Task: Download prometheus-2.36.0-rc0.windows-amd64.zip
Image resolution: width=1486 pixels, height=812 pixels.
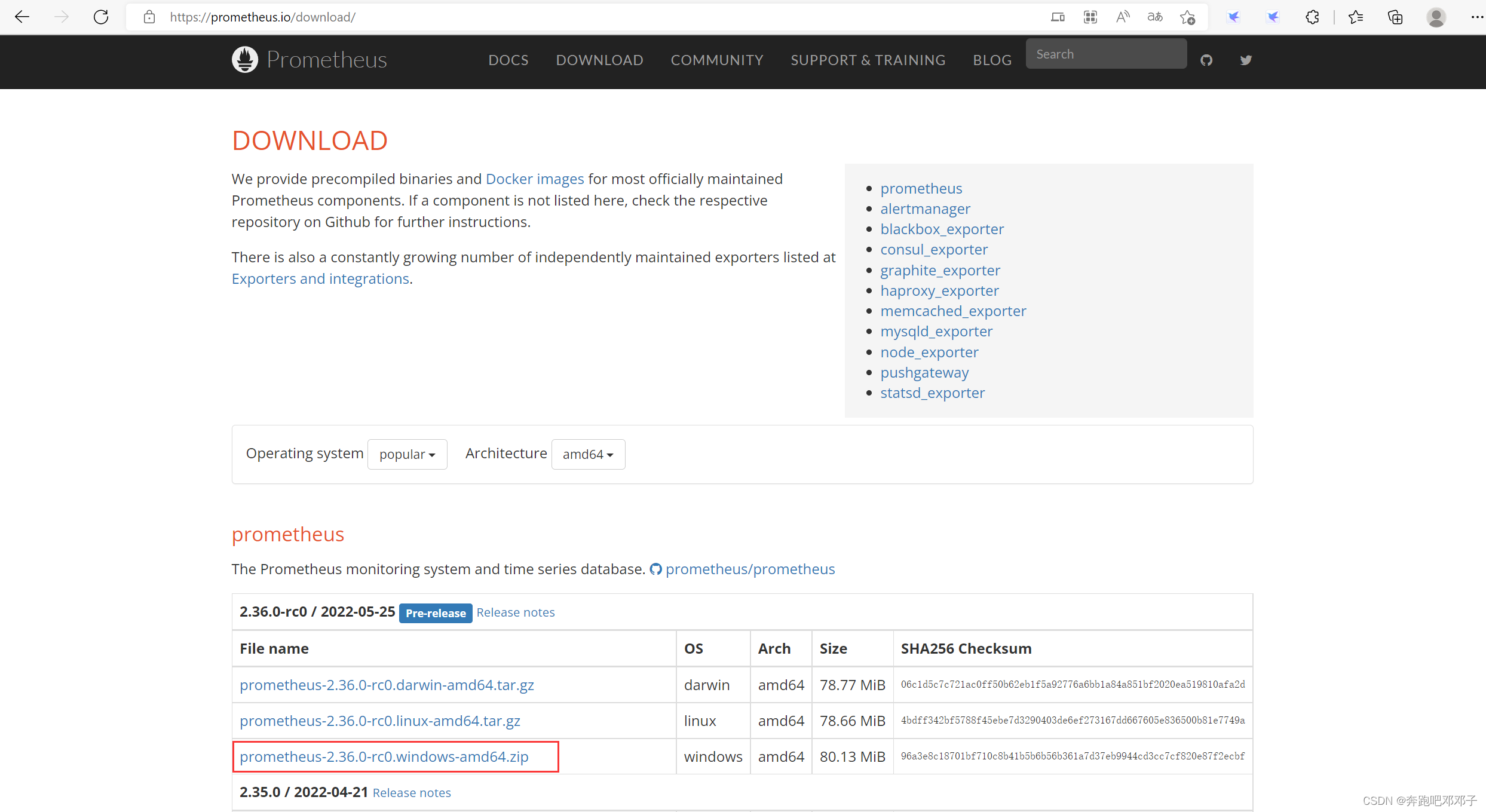Action: [x=384, y=756]
